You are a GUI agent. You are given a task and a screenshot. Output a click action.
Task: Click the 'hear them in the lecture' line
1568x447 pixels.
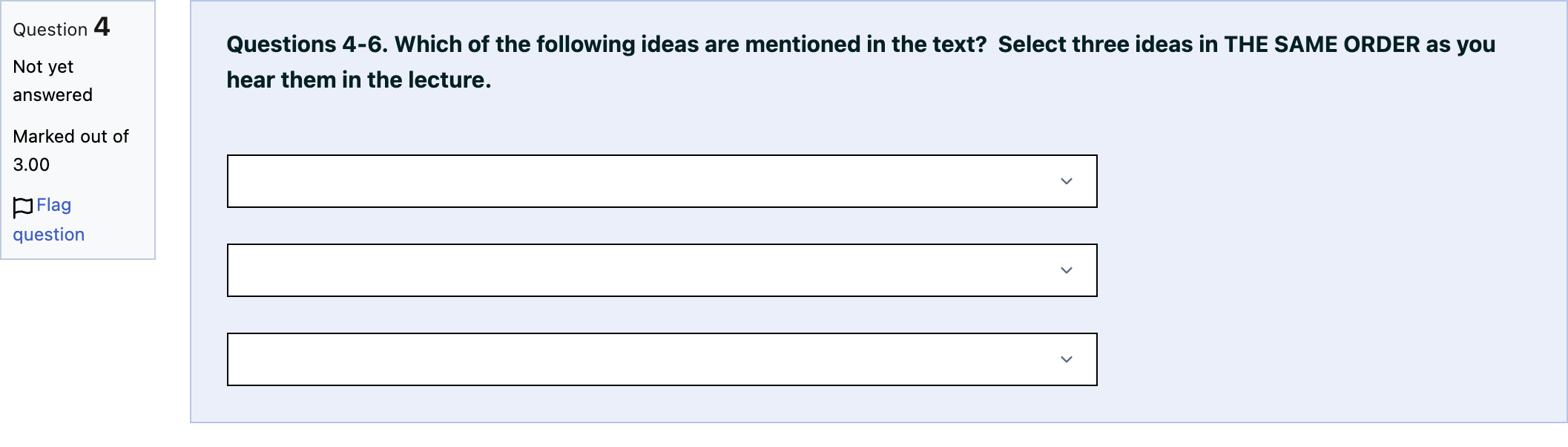point(359,80)
